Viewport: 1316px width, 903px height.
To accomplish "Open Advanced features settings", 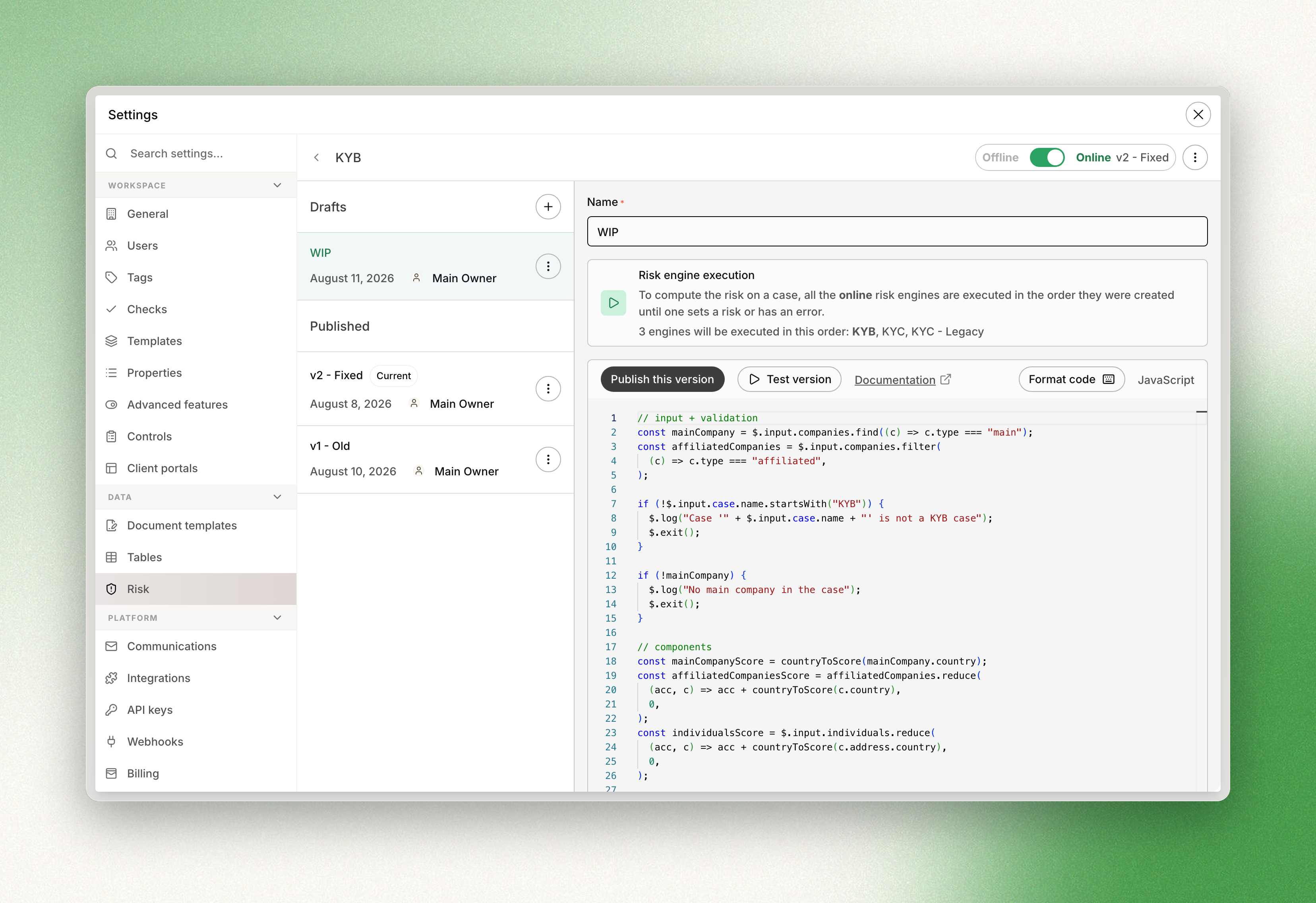I will click(196, 405).
